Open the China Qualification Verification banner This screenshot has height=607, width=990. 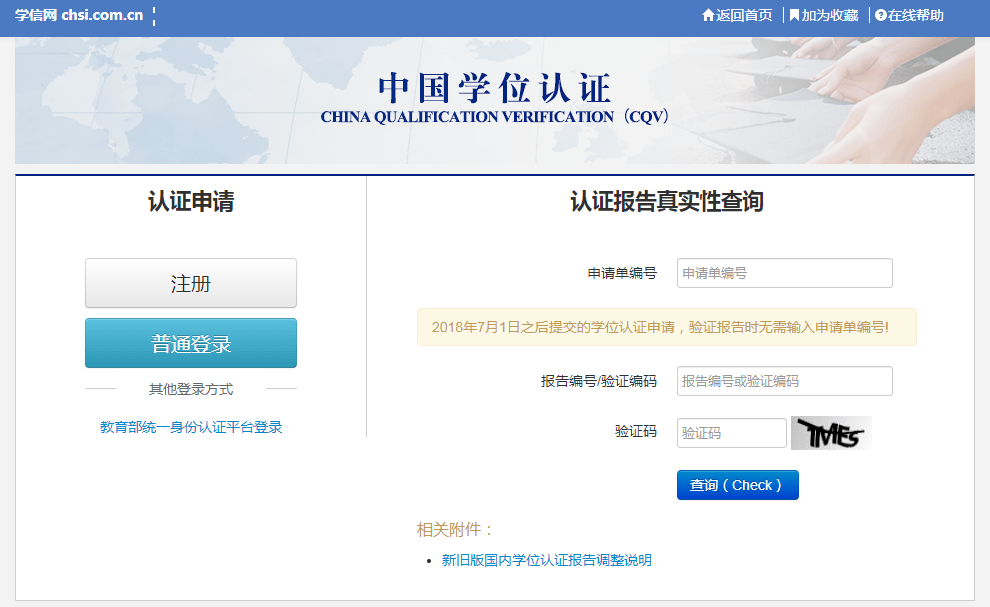coord(495,98)
